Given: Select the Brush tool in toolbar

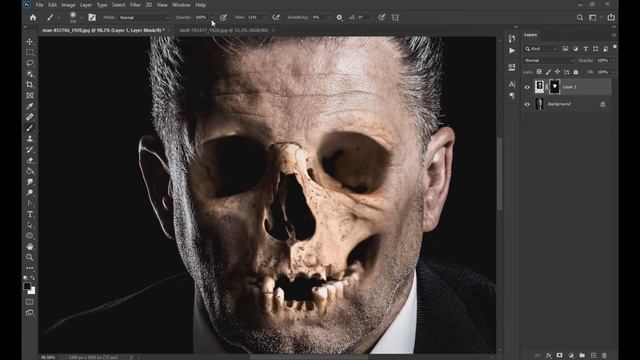Looking at the screenshot, I should pyautogui.click(x=30, y=128).
